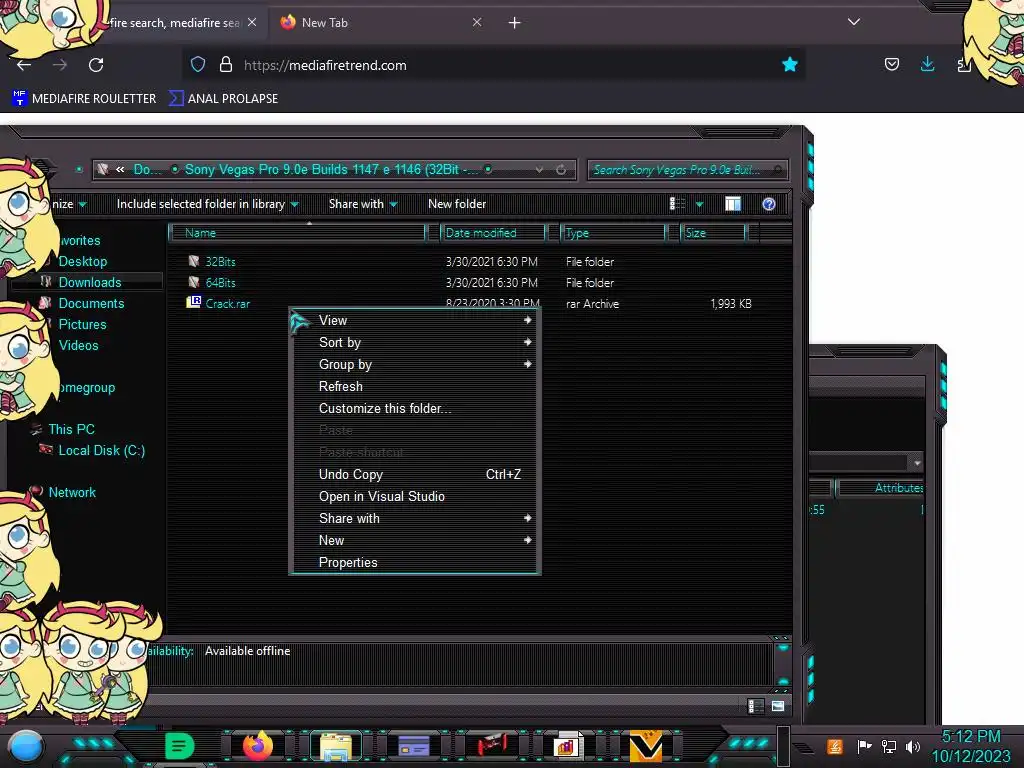
Task: Open a new tab with plus button
Action: (x=515, y=23)
